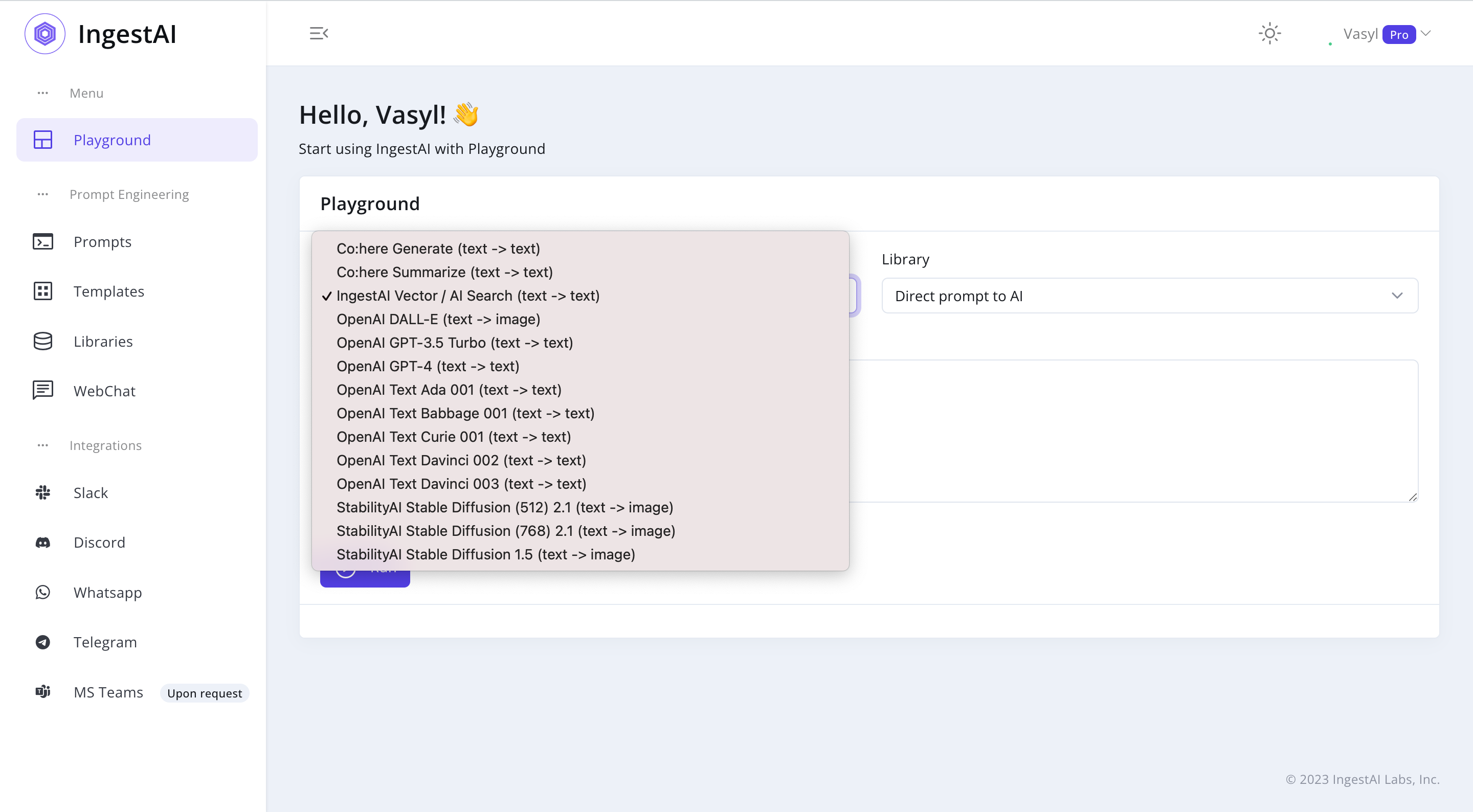The width and height of the screenshot is (1473, 812).
Task: Open Whatsapp integration
Action: coord(107,593)
